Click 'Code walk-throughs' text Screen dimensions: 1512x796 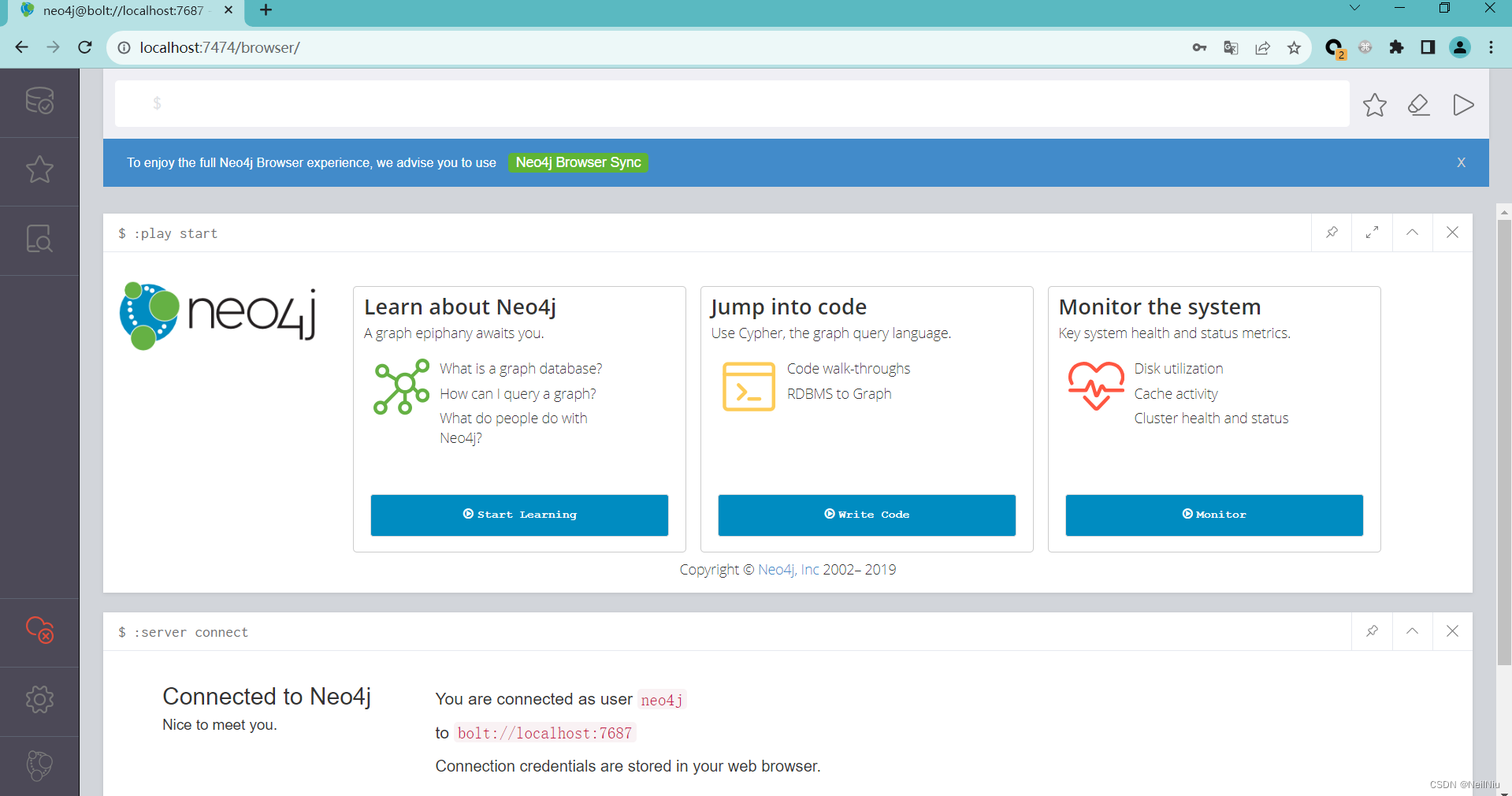coord(849,369)
